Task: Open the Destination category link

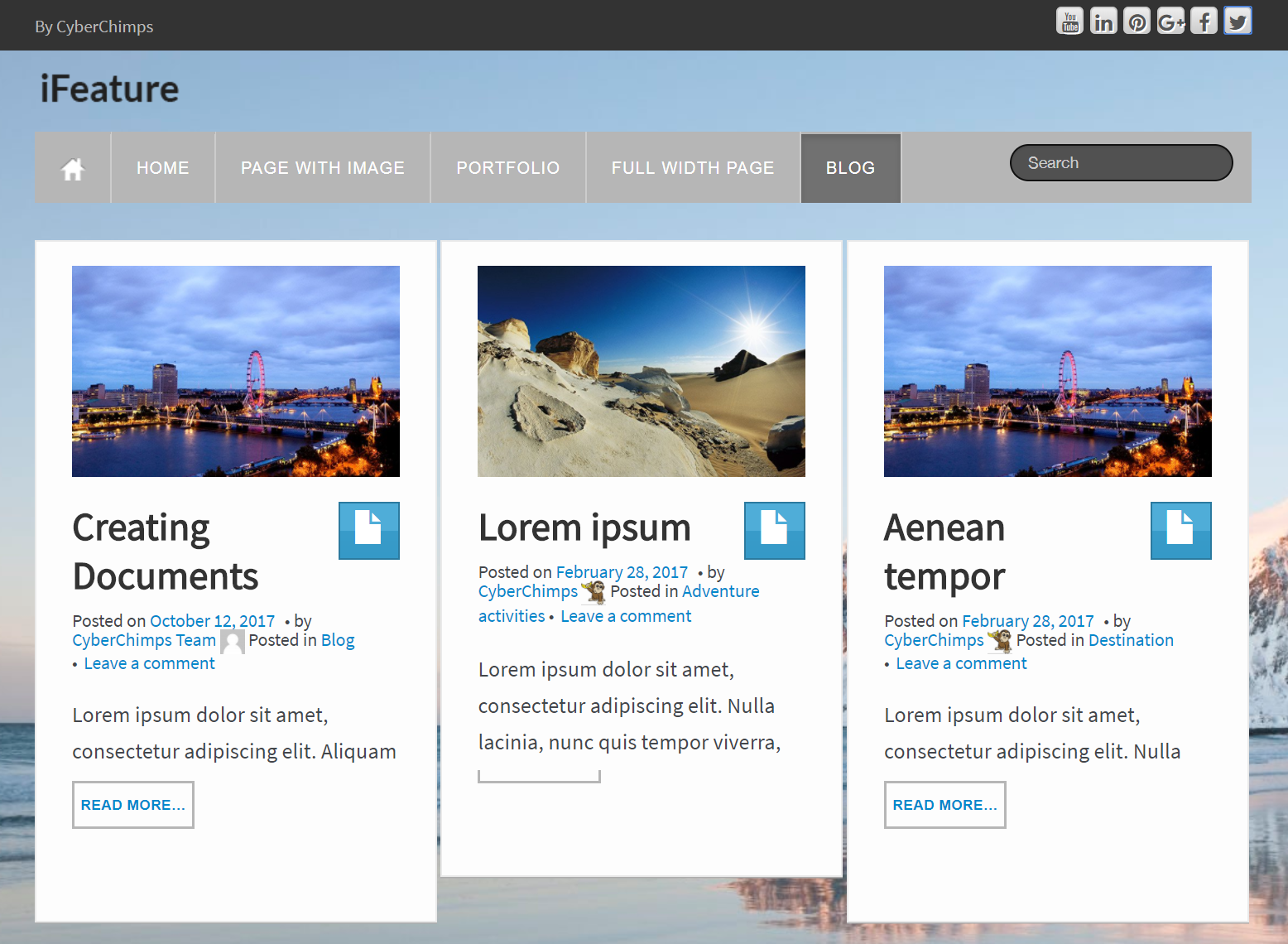Action: pyautogui.click(x=1131, y=640)
